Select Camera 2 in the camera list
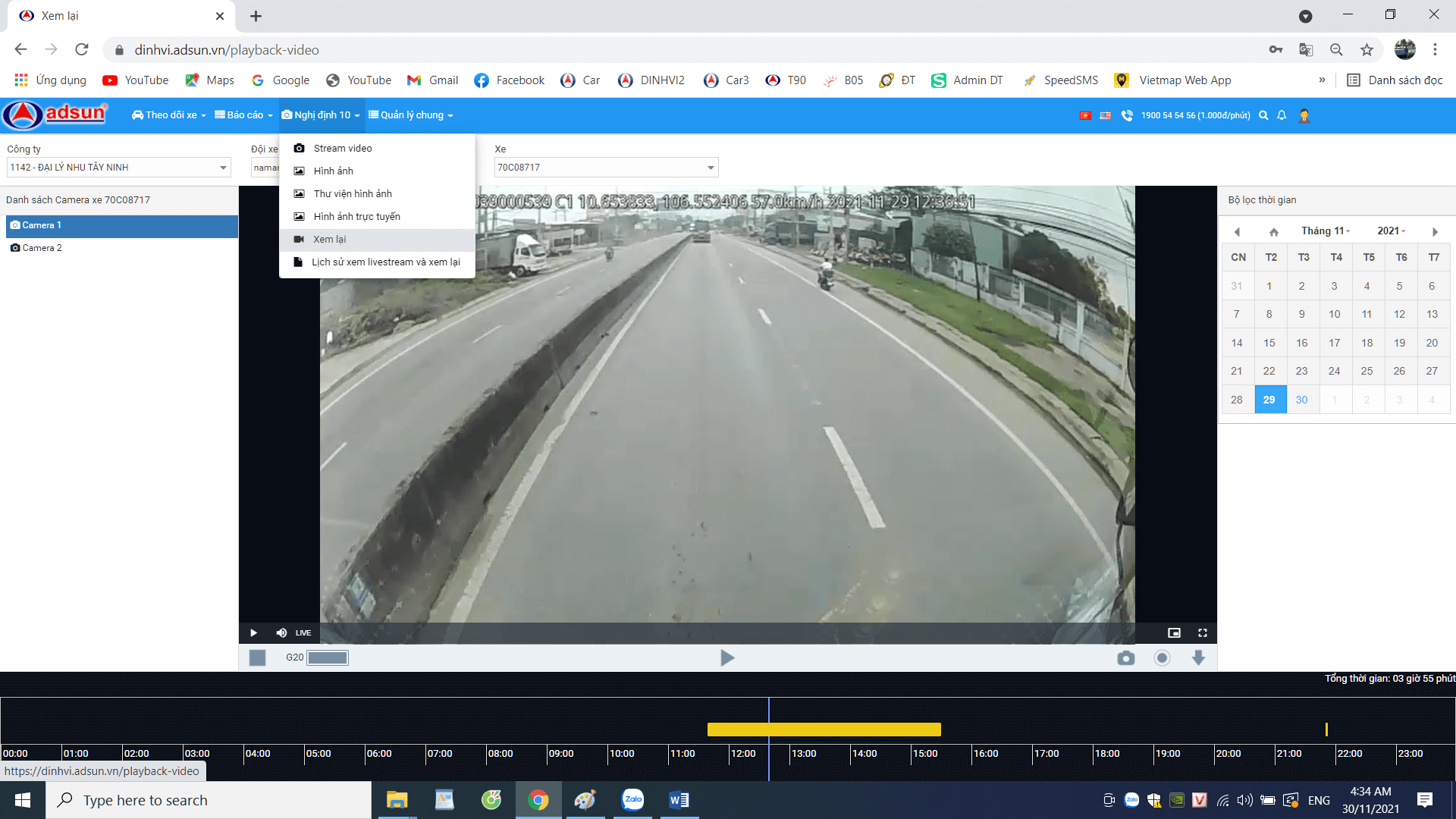The width and height of the screenshot is (1456, 819). click(42, 248)
